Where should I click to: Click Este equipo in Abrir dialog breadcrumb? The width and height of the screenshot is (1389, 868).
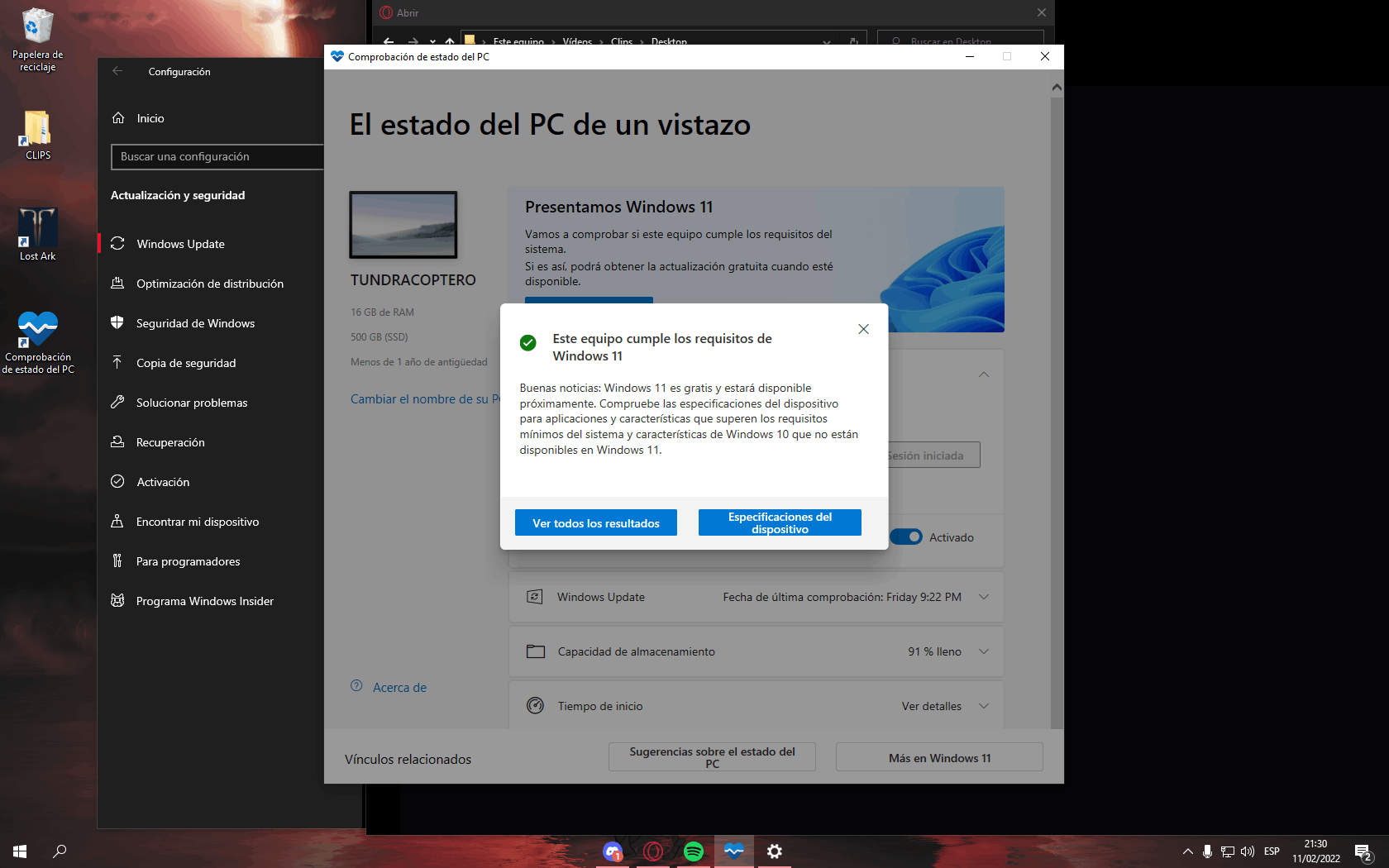pos(518,41)
